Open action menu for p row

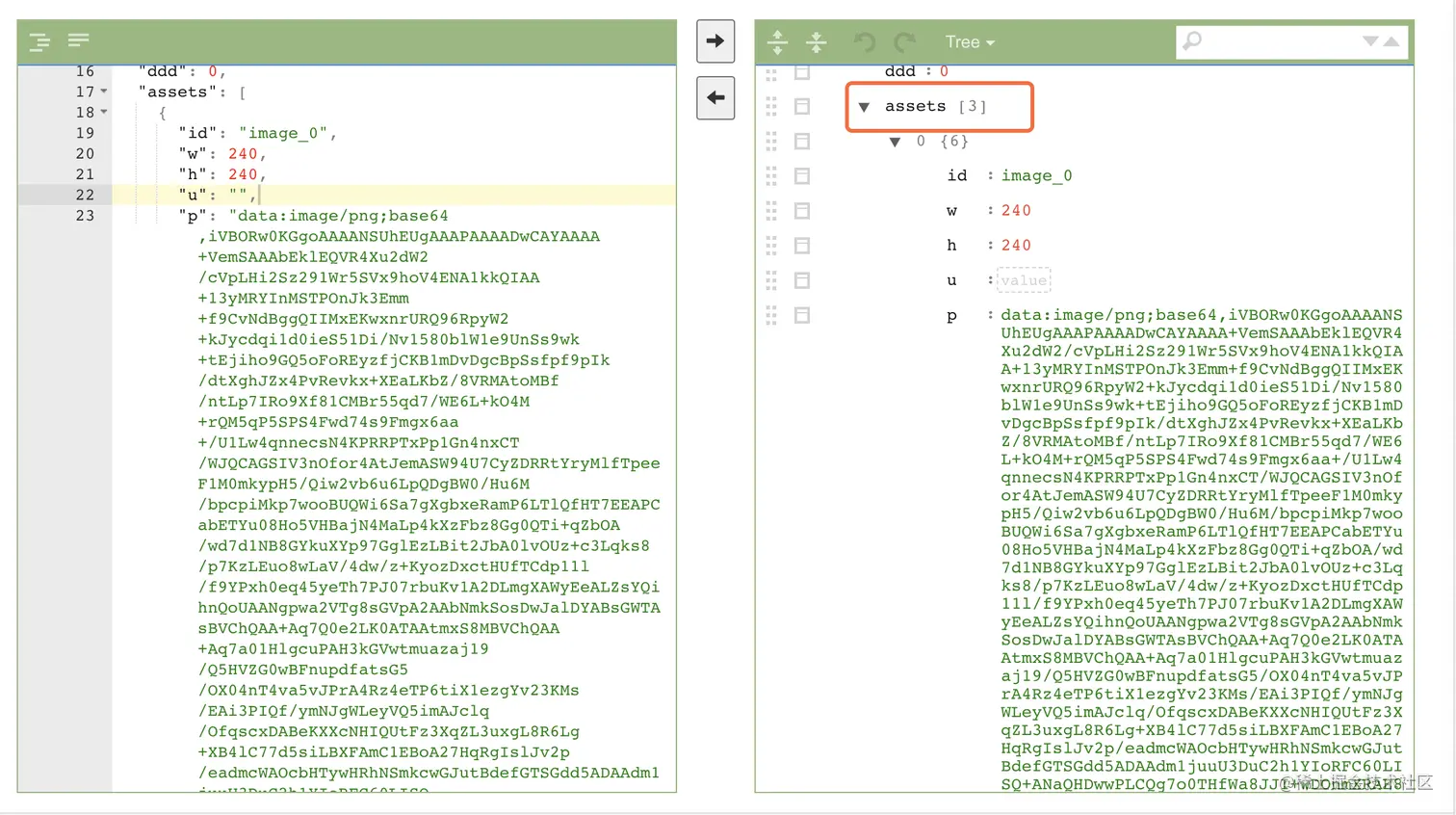pos(802,315)
